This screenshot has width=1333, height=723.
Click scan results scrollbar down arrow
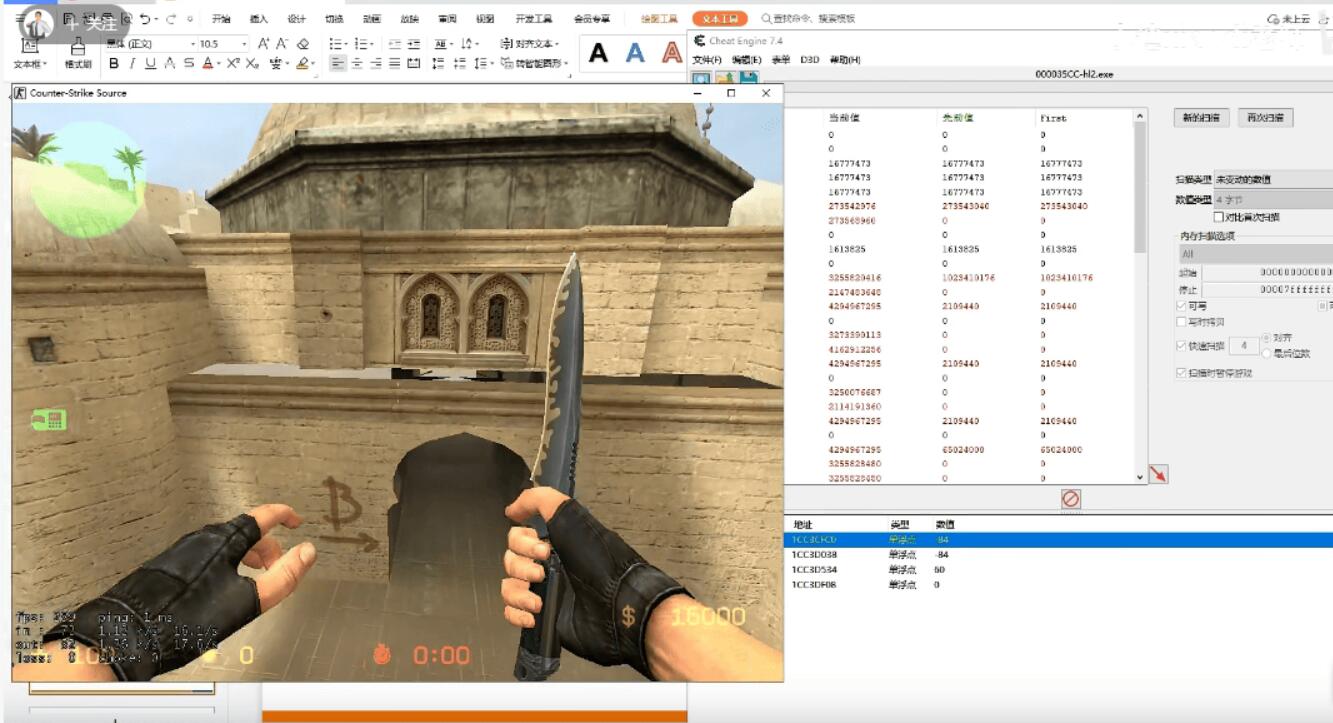1140,478
